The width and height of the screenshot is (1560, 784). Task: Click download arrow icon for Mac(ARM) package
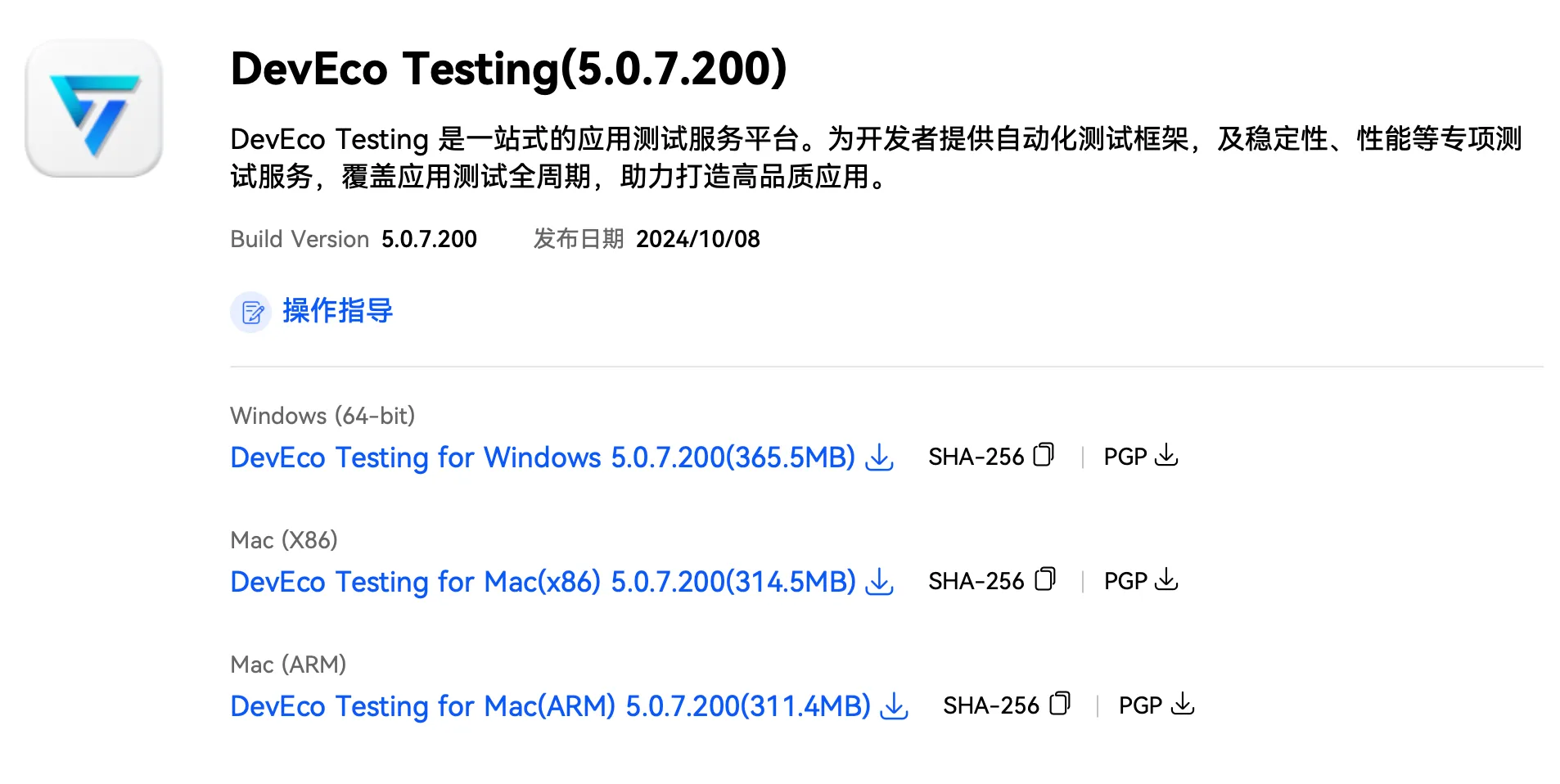click(x=895, y=706)
